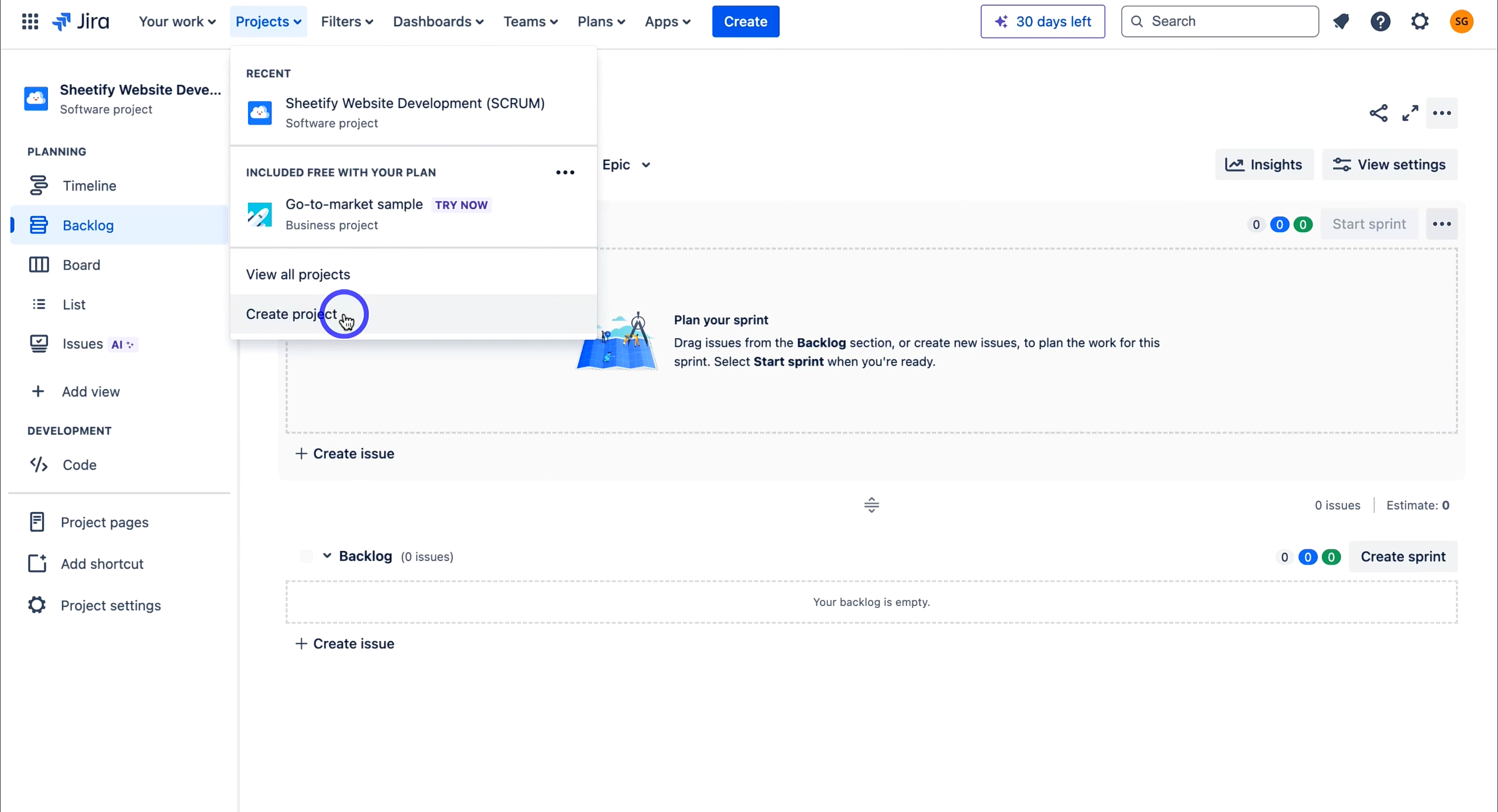Select Create project menu entry
Viewport: 1498px width, 812px height.
point(413,314)
